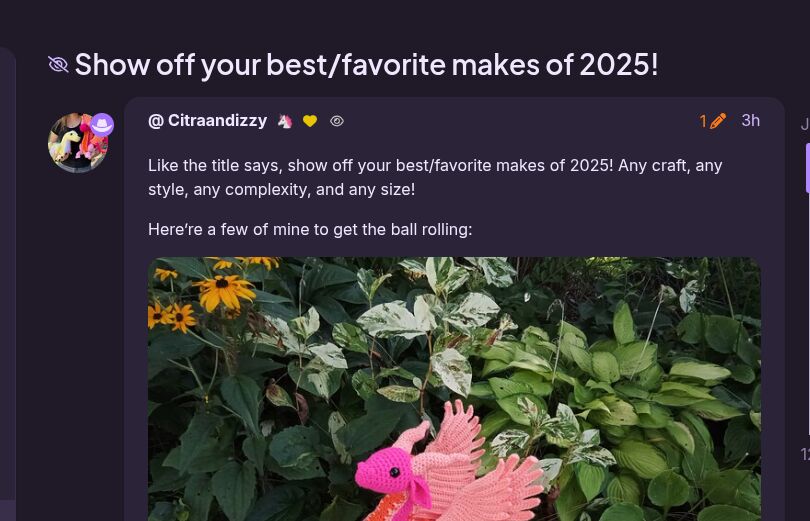
Task: Open the 'Show off your best/favorite makes' topic title
Action: pyautogui.click(x=366, y=65)
